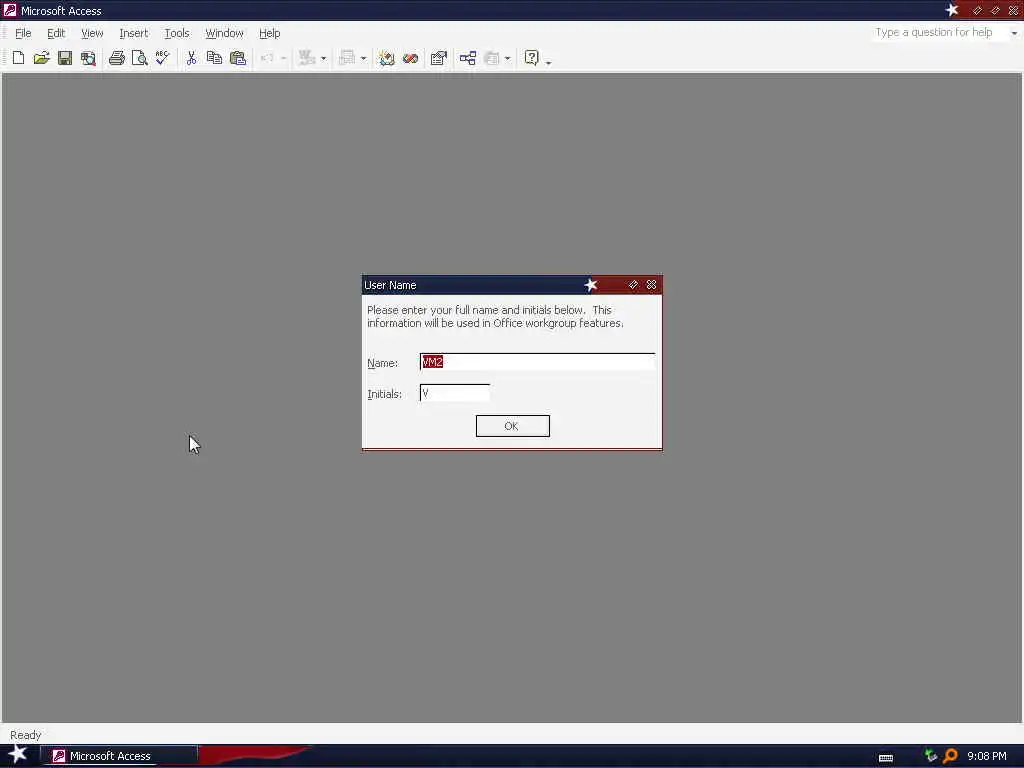
Task: Confirm the User Name dialog with OK
Action: (513, 426)
